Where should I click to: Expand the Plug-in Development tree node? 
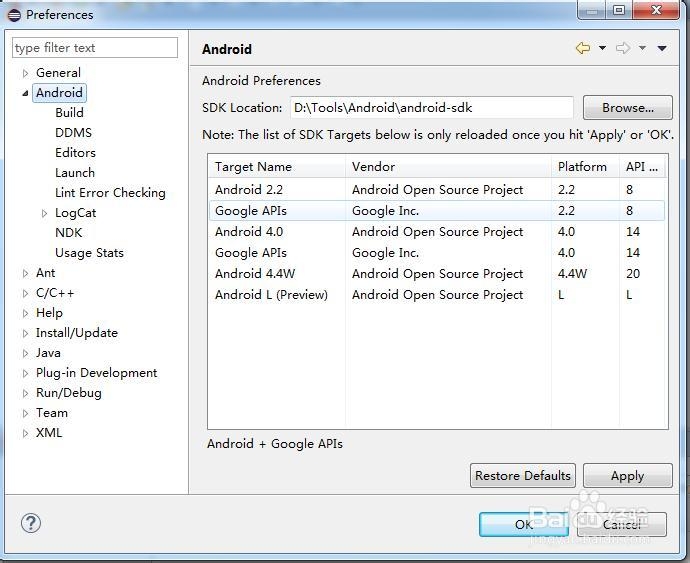click(26, 374)
